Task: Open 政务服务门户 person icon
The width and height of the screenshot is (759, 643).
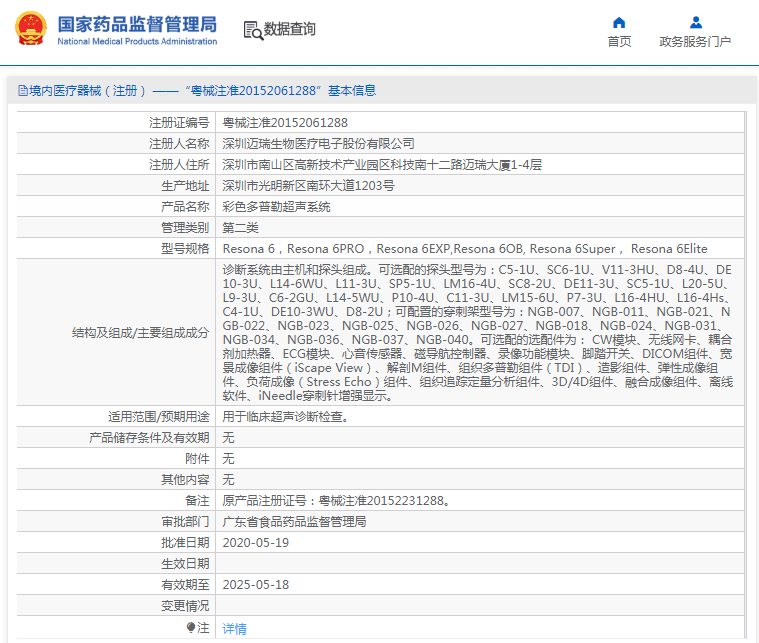Action: (x=696, y=22)
